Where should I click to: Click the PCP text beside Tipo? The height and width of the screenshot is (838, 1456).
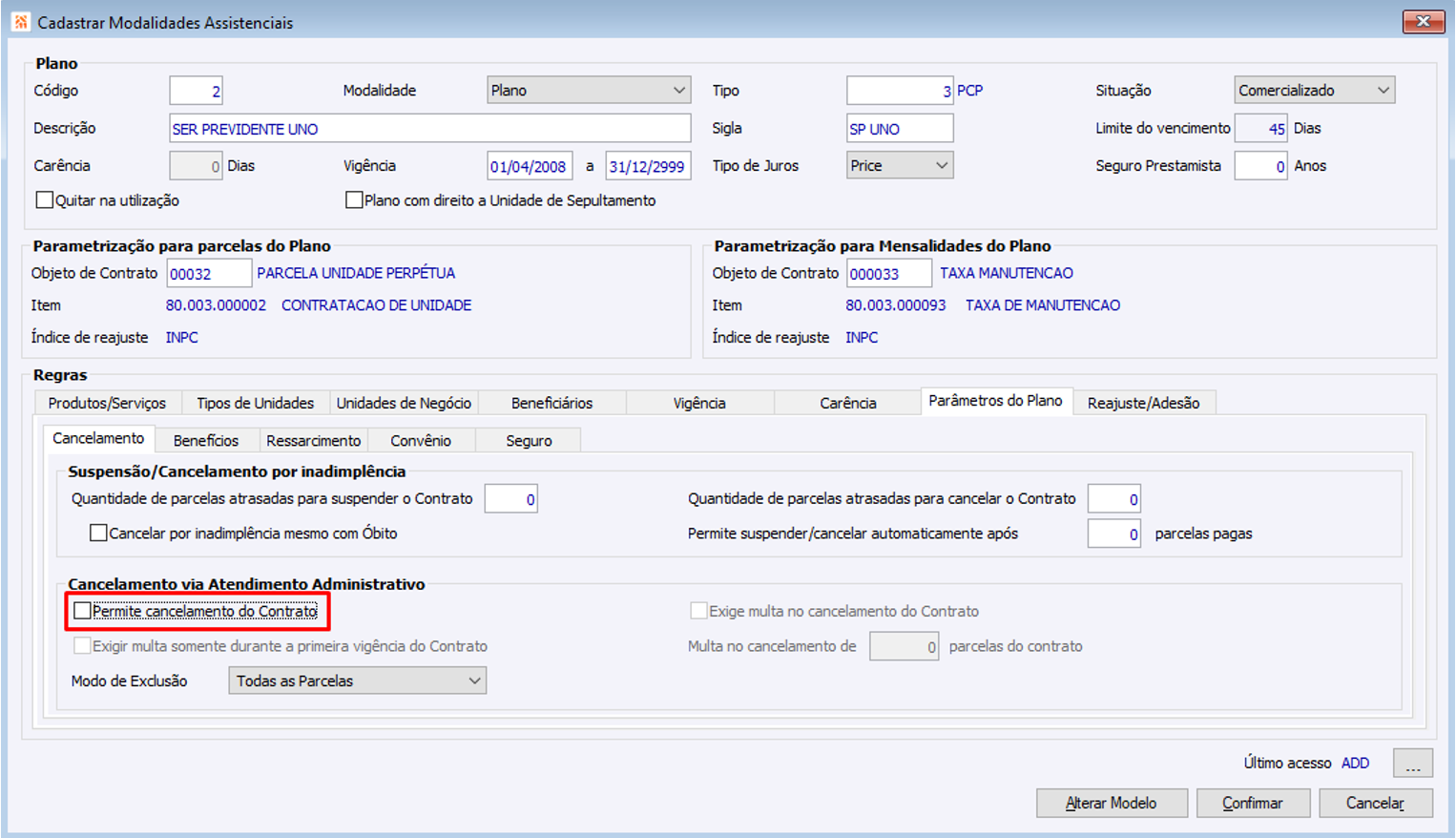coord(969,91)
